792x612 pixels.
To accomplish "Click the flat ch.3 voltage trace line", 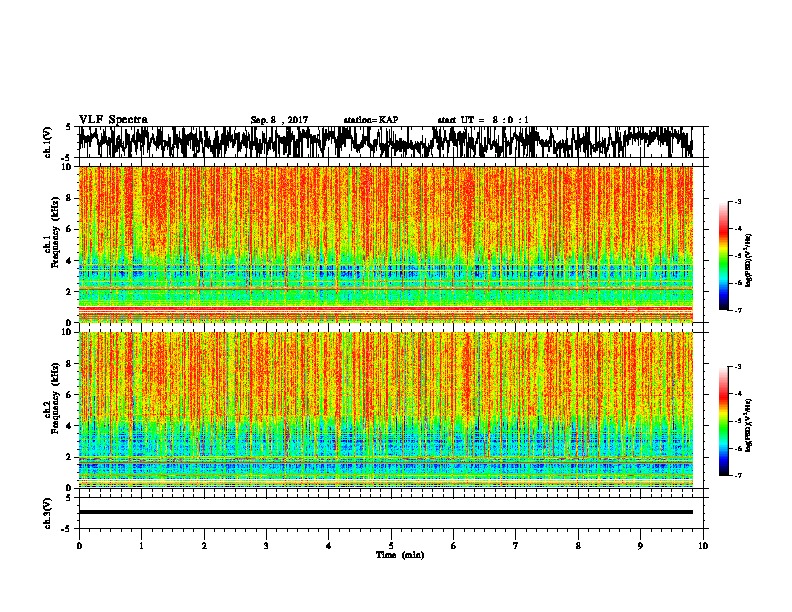I will coord(385,512).
